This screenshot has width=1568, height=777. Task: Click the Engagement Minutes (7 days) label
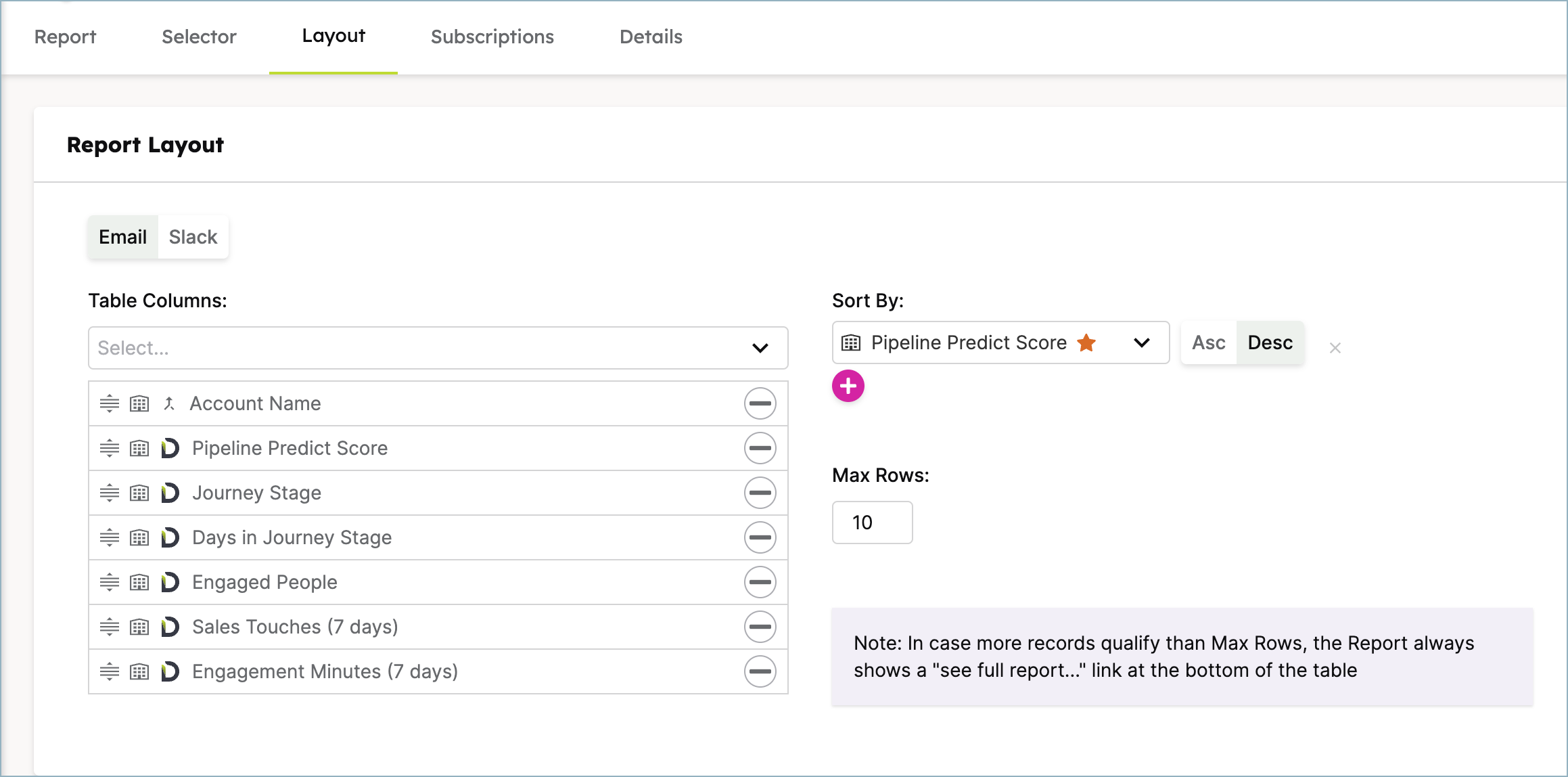point(325,671)
